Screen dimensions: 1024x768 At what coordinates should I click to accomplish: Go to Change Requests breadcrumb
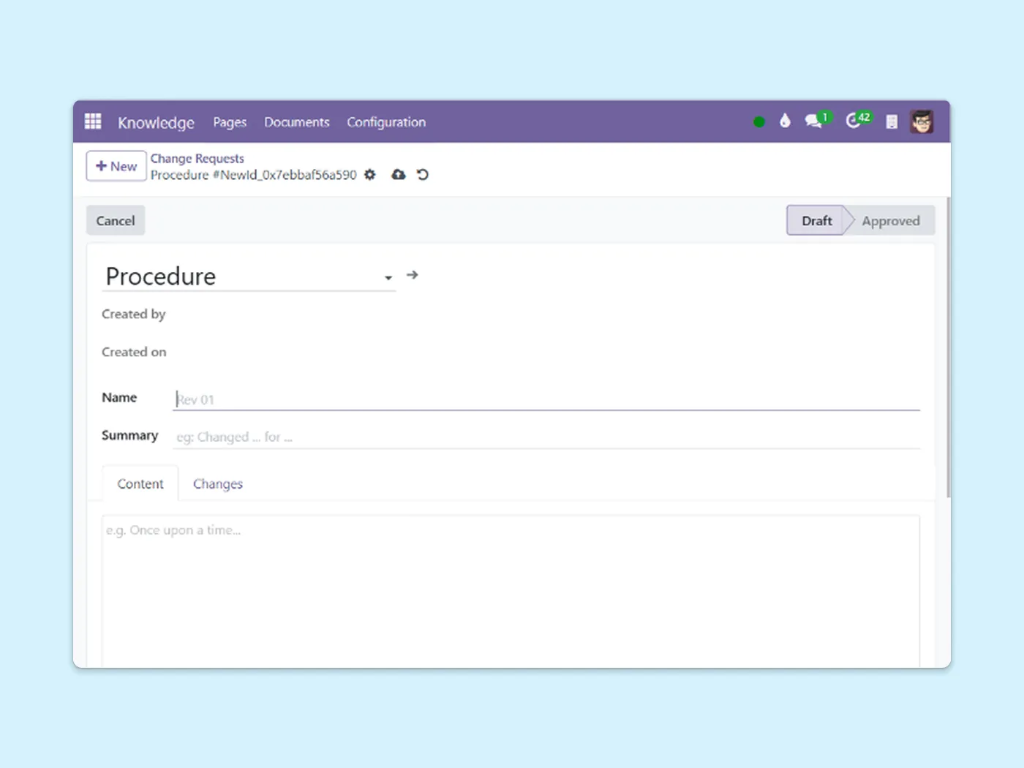[x=197, y=159]
